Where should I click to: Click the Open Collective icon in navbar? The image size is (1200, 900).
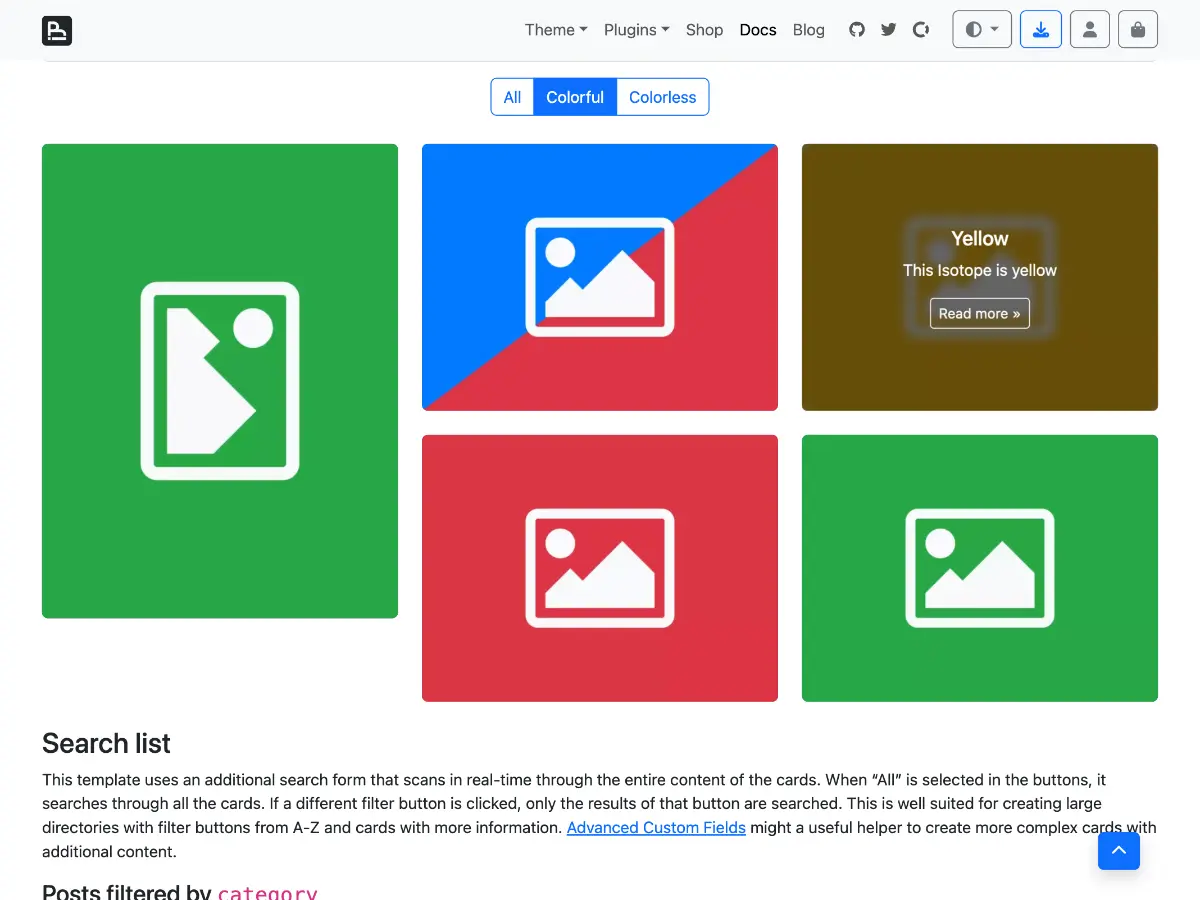(x=921, y=30)
